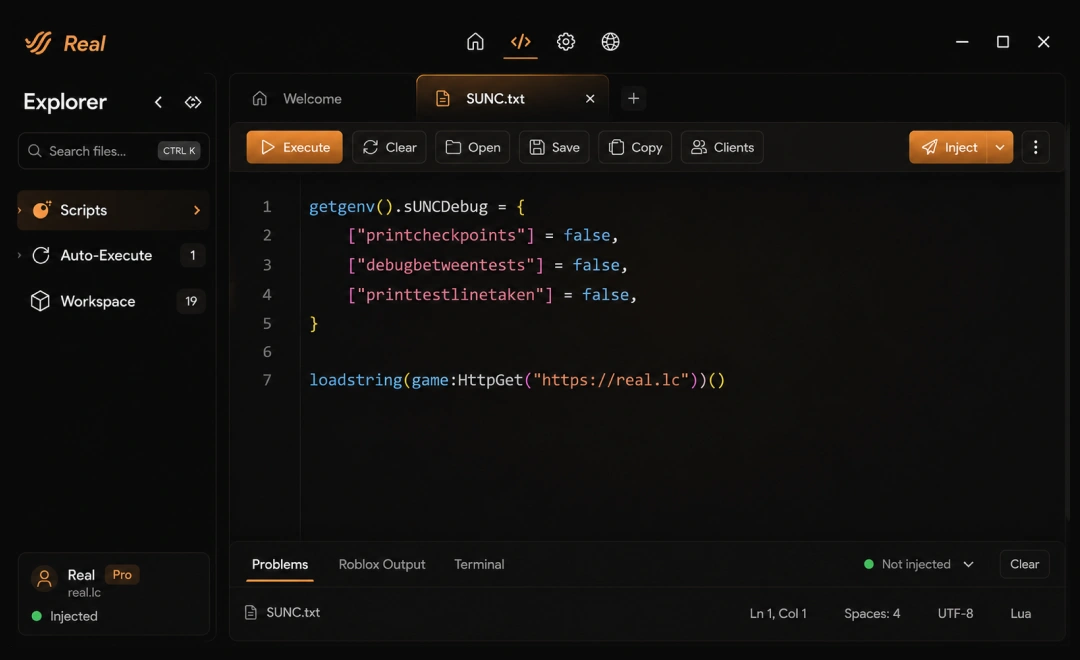Click the user avatar icon in profile card
The width and height of the screenshot is (1080, 660).
click(44, 580)
